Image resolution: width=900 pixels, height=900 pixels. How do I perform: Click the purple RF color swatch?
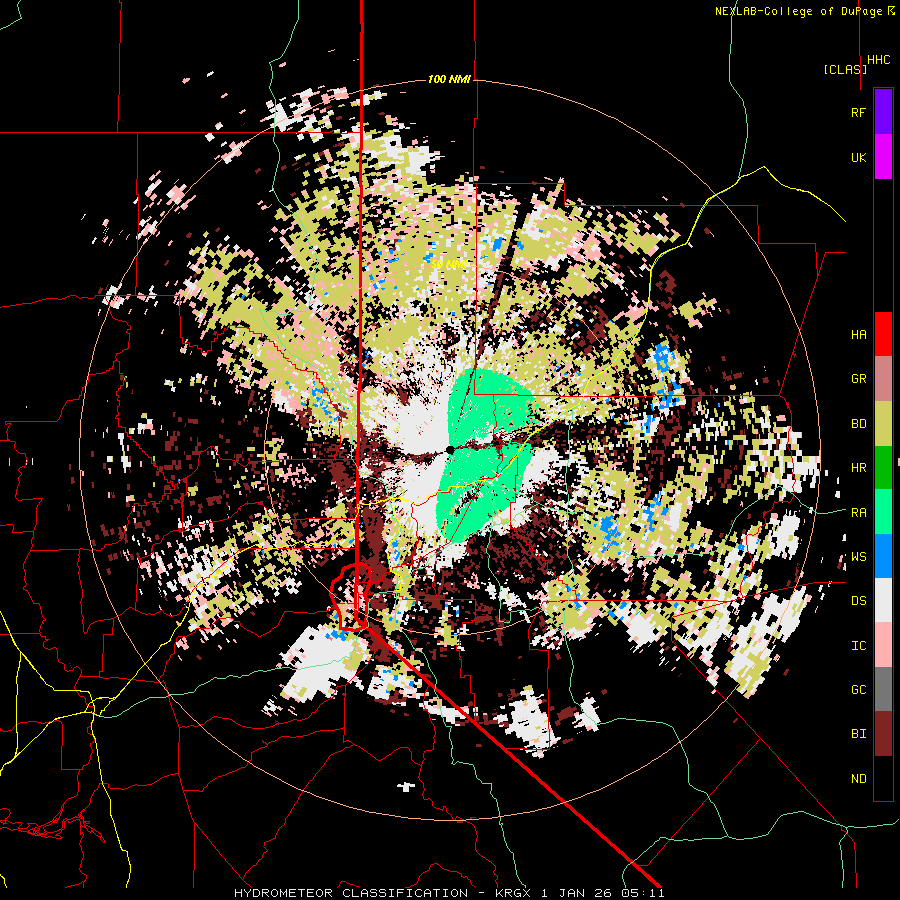pos(883,112)
